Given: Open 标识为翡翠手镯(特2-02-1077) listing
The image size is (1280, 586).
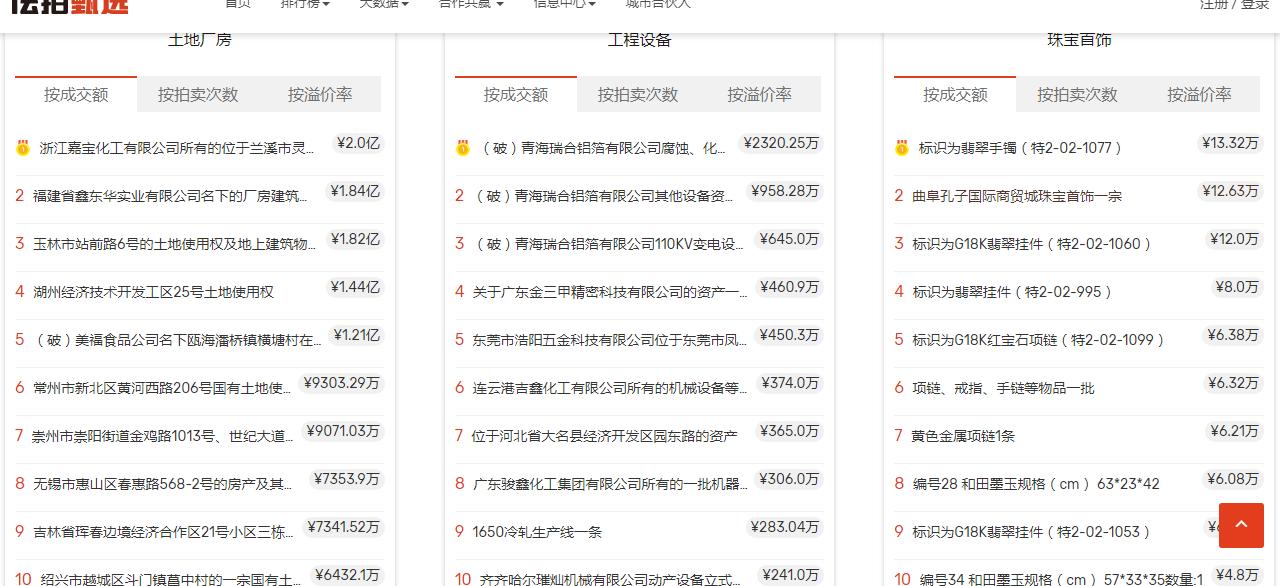Looking at the screenshot, I should 1020,148.
